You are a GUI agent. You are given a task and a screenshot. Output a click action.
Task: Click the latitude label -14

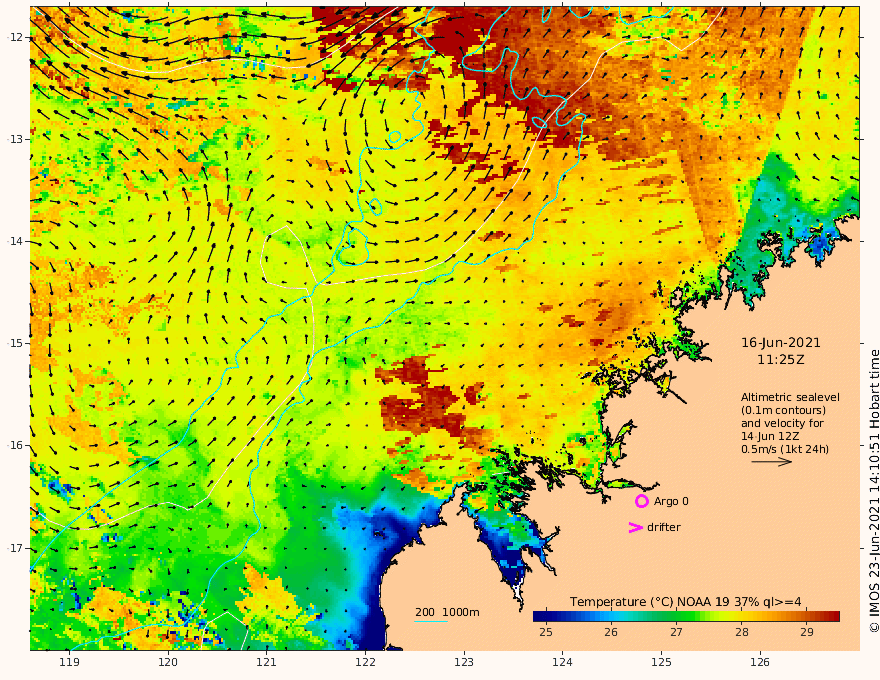15,241
